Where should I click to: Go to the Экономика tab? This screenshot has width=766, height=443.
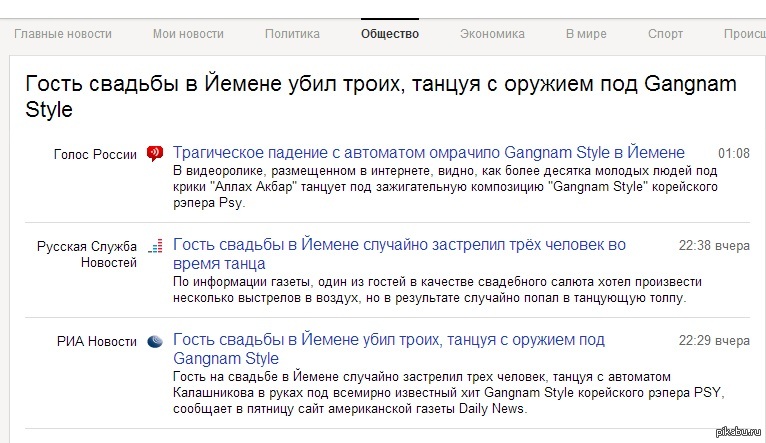pyautogui.click(x=492, y=33)
